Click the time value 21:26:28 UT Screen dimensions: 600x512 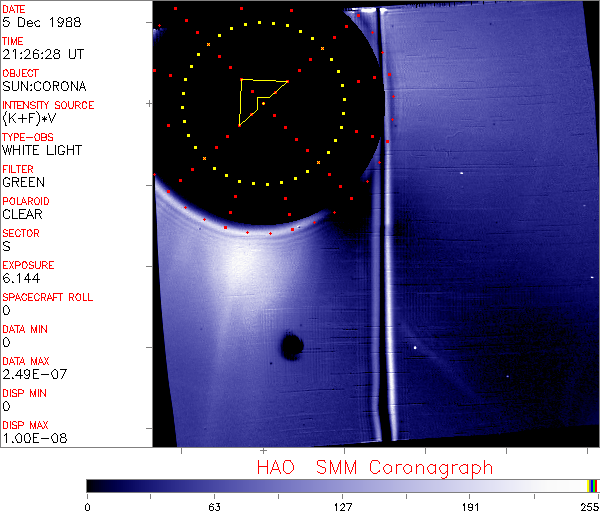(42, 55)
